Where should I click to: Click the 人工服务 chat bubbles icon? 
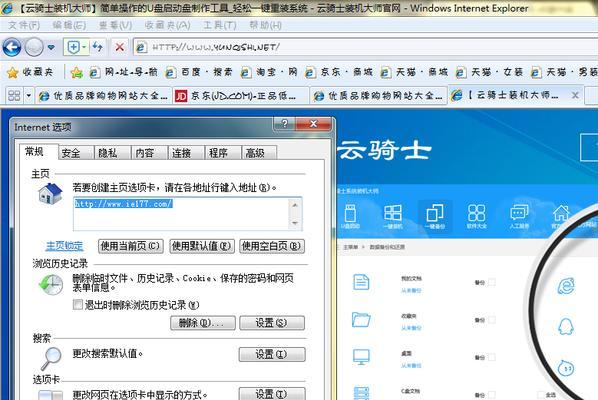point(519,213)
